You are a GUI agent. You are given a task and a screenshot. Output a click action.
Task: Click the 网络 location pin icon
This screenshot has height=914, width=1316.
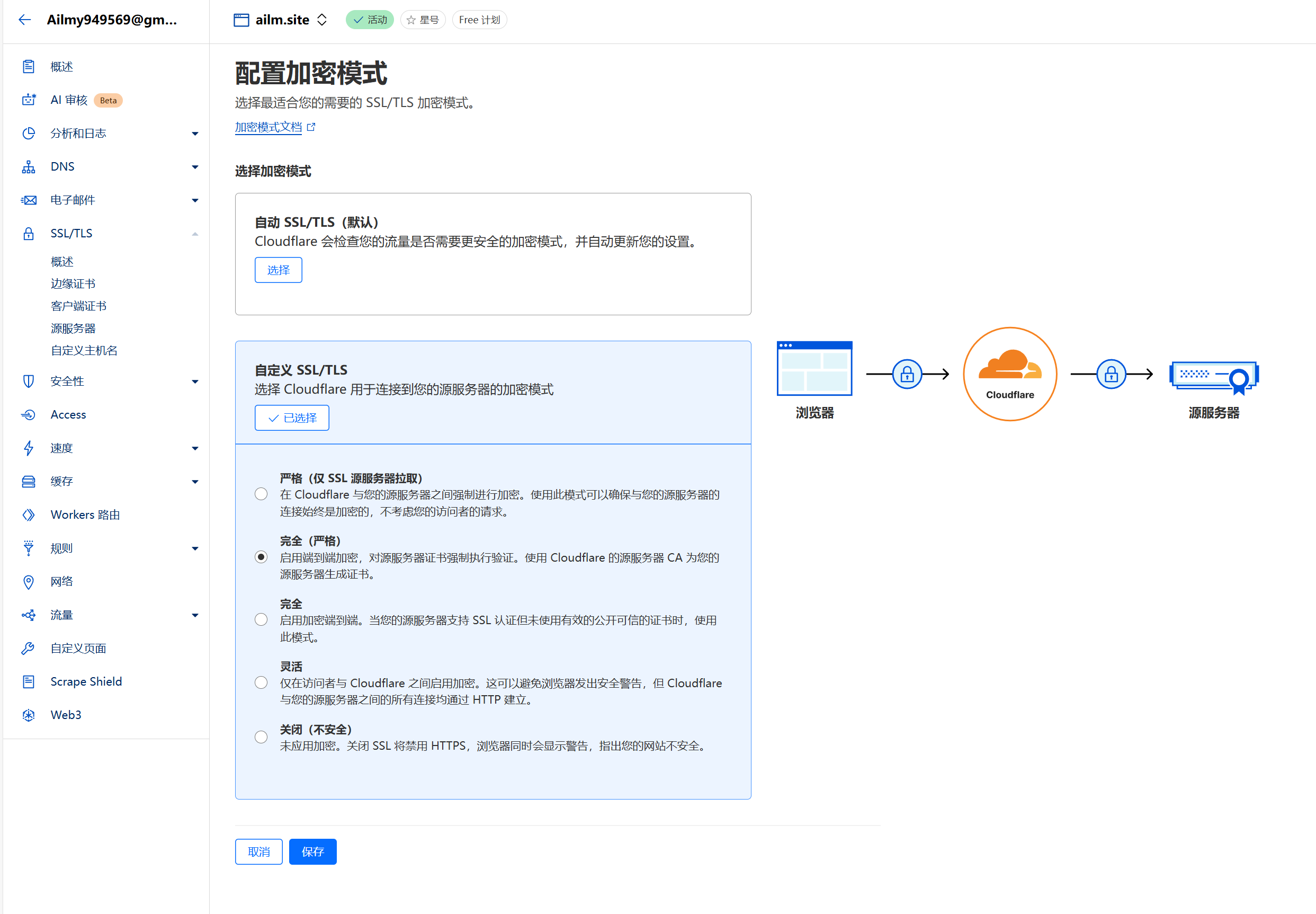[x=29, y=582]
